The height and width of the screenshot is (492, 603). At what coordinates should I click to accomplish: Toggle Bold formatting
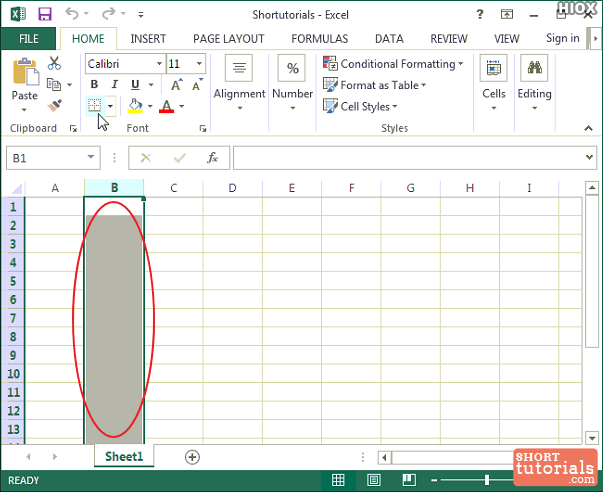[x=94, y=84]
